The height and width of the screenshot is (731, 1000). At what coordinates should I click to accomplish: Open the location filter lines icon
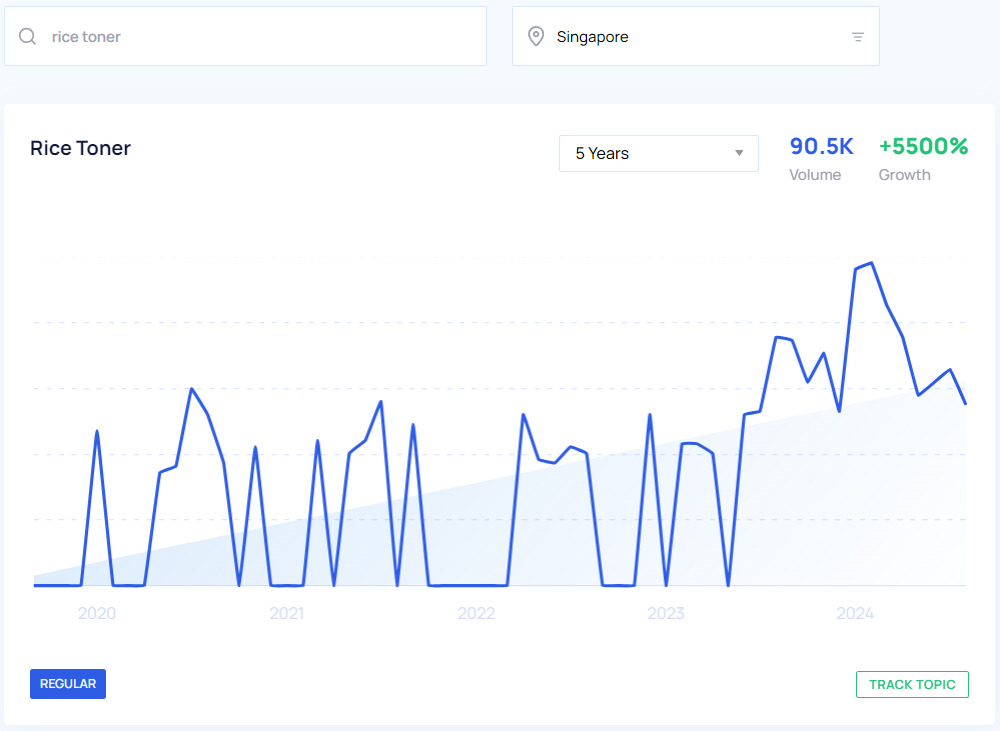pos(857,37)
